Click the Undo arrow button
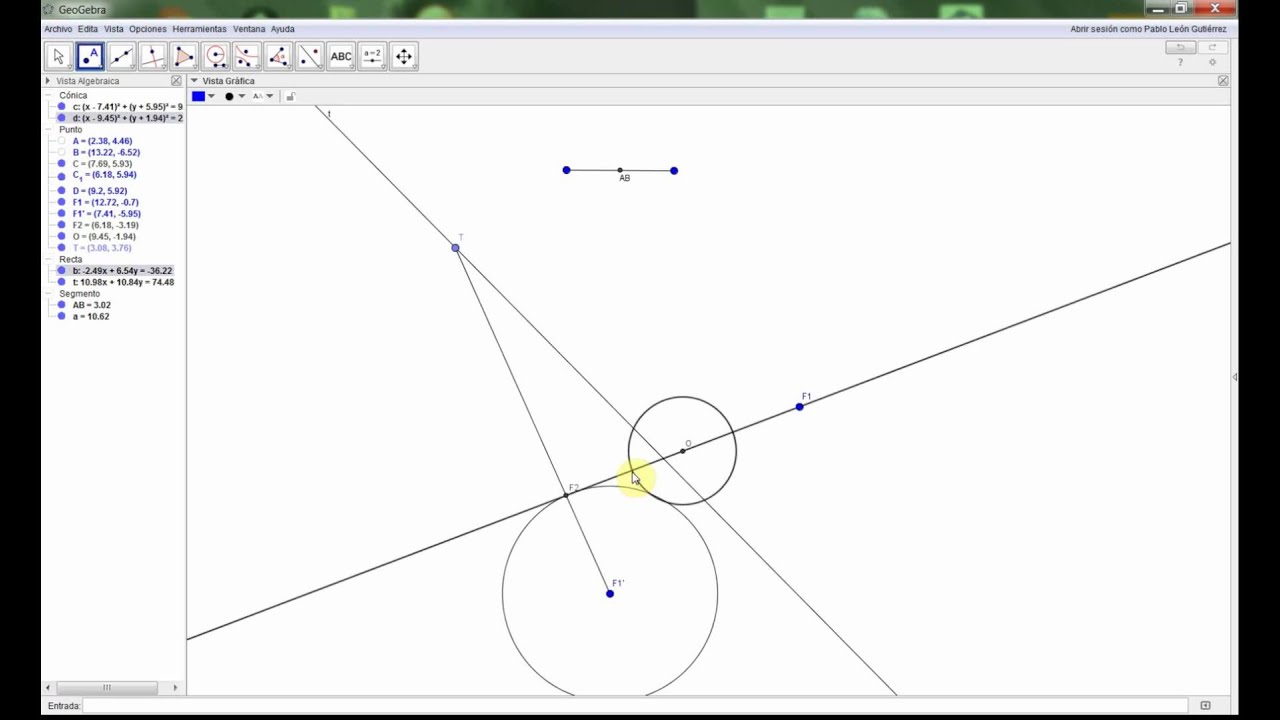Viewport: 1280px width, 720px height. (1180, 47)
